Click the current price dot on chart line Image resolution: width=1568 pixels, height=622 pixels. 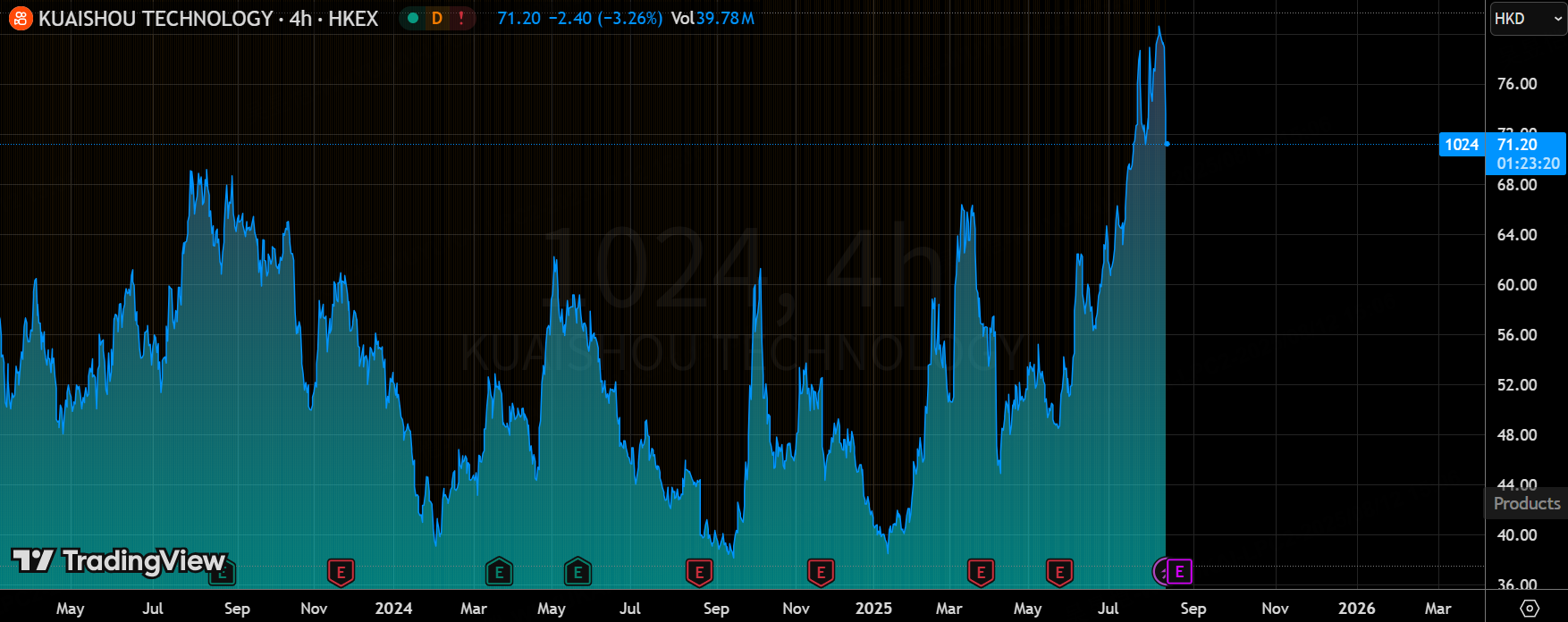pyautogui.click(x=1167, y=144)
